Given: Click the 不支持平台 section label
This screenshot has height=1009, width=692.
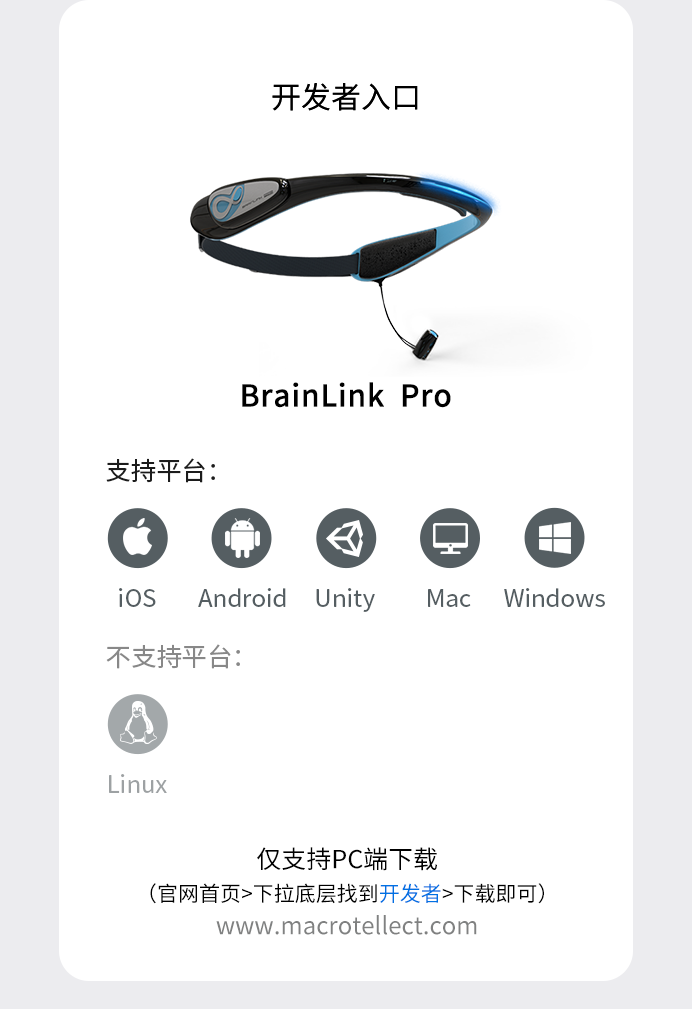Looking at the screenshot, I should [174, 657].
